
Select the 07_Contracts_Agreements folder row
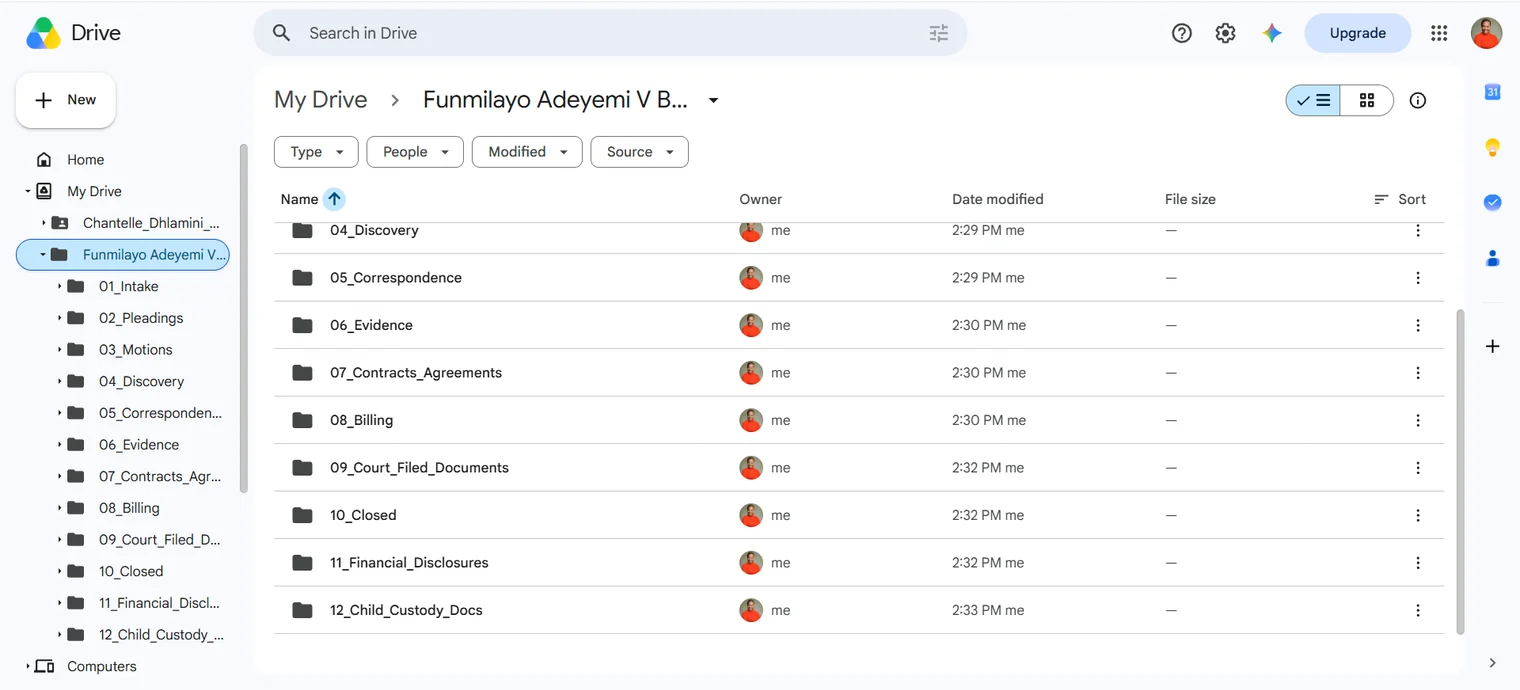pyautogui.click(x=859, y=373)
